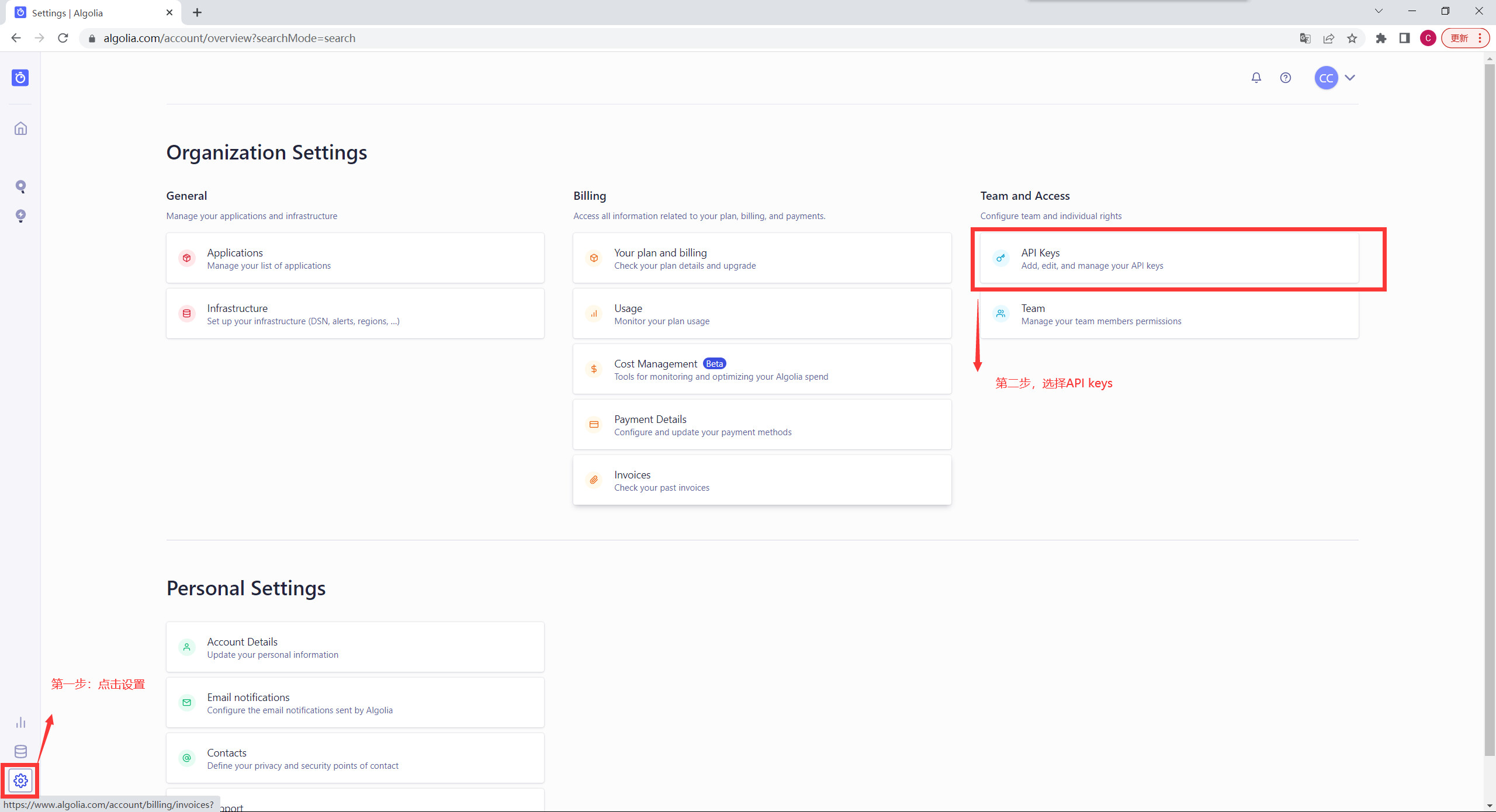Open the API Keys card
Image resolution: width=1496 pixels, height=812 pixels.
click(x=1169, y=258)
